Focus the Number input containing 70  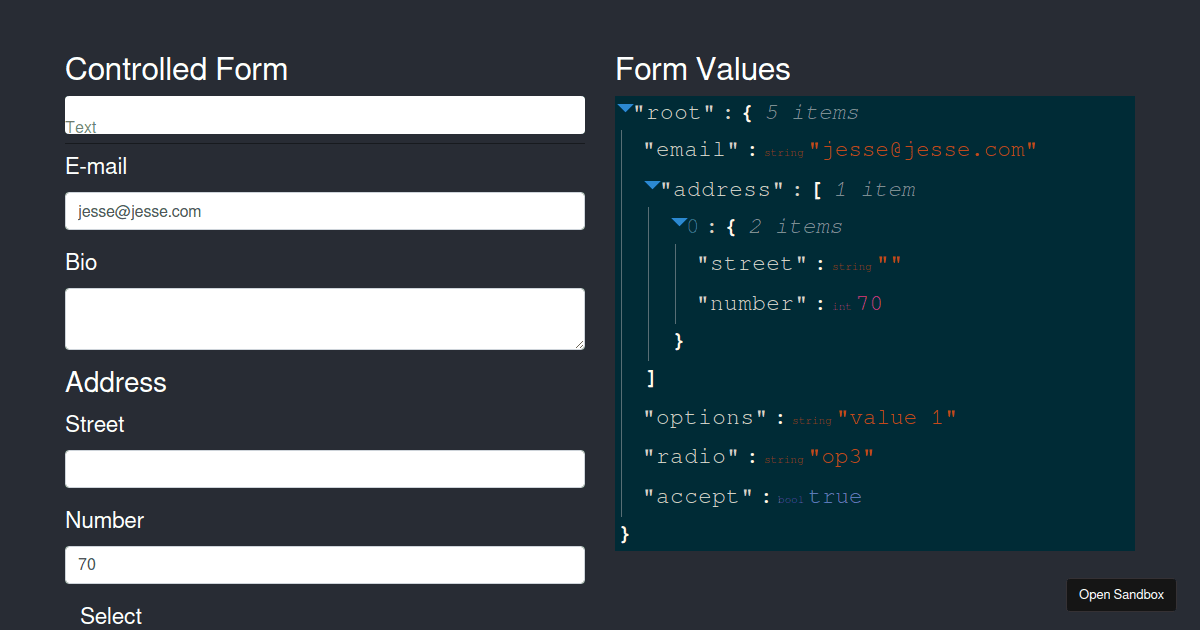(x=325, y=564)
